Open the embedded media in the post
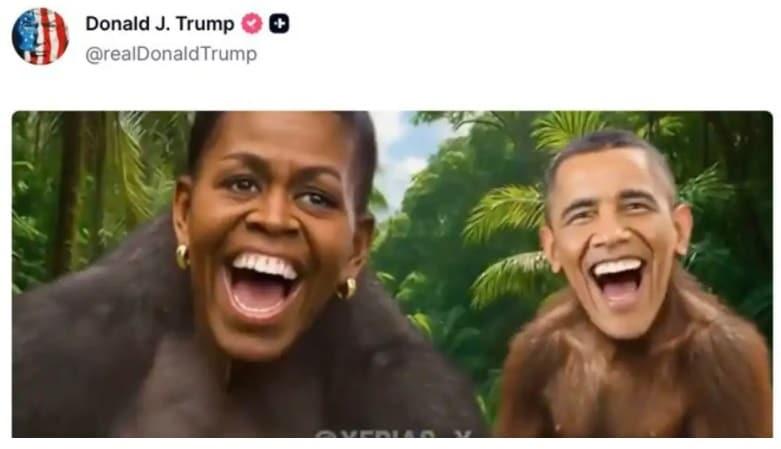This screenshot has width=781, height=449. click(x=392, y=274)
